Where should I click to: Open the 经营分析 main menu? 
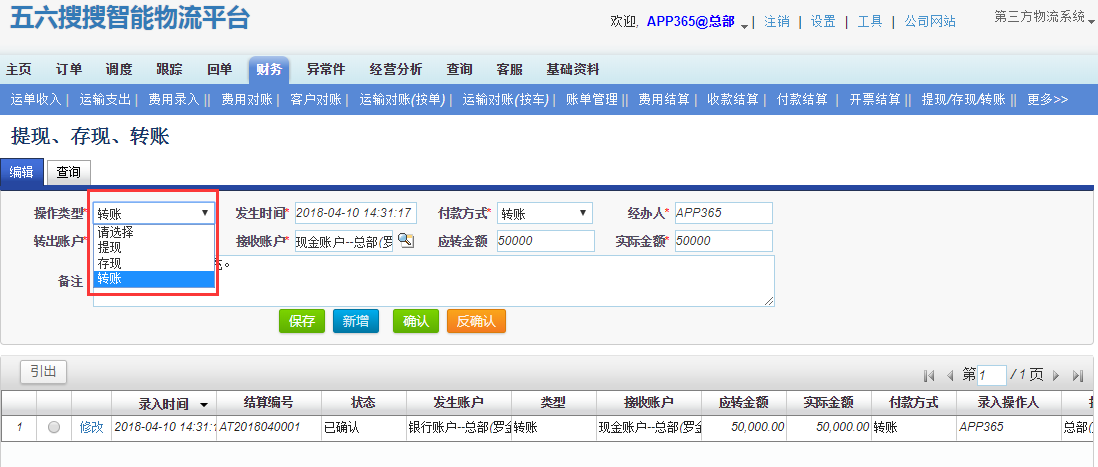click(395, 69)
